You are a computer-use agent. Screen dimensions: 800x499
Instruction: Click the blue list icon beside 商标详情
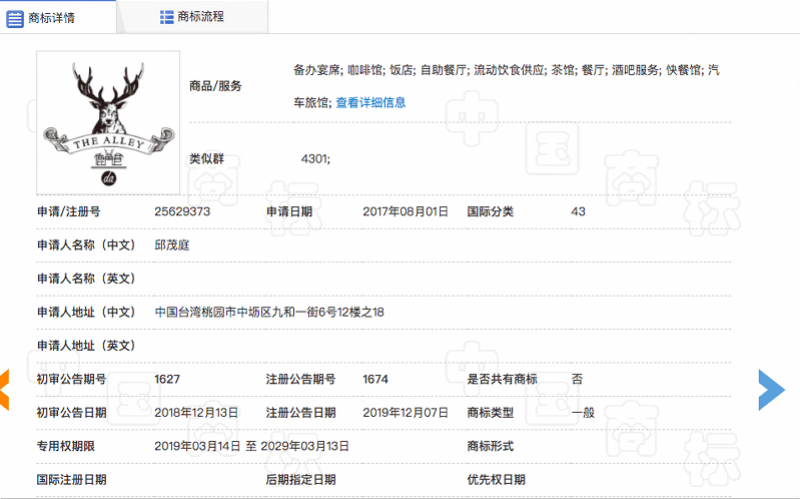pos(15,19)
